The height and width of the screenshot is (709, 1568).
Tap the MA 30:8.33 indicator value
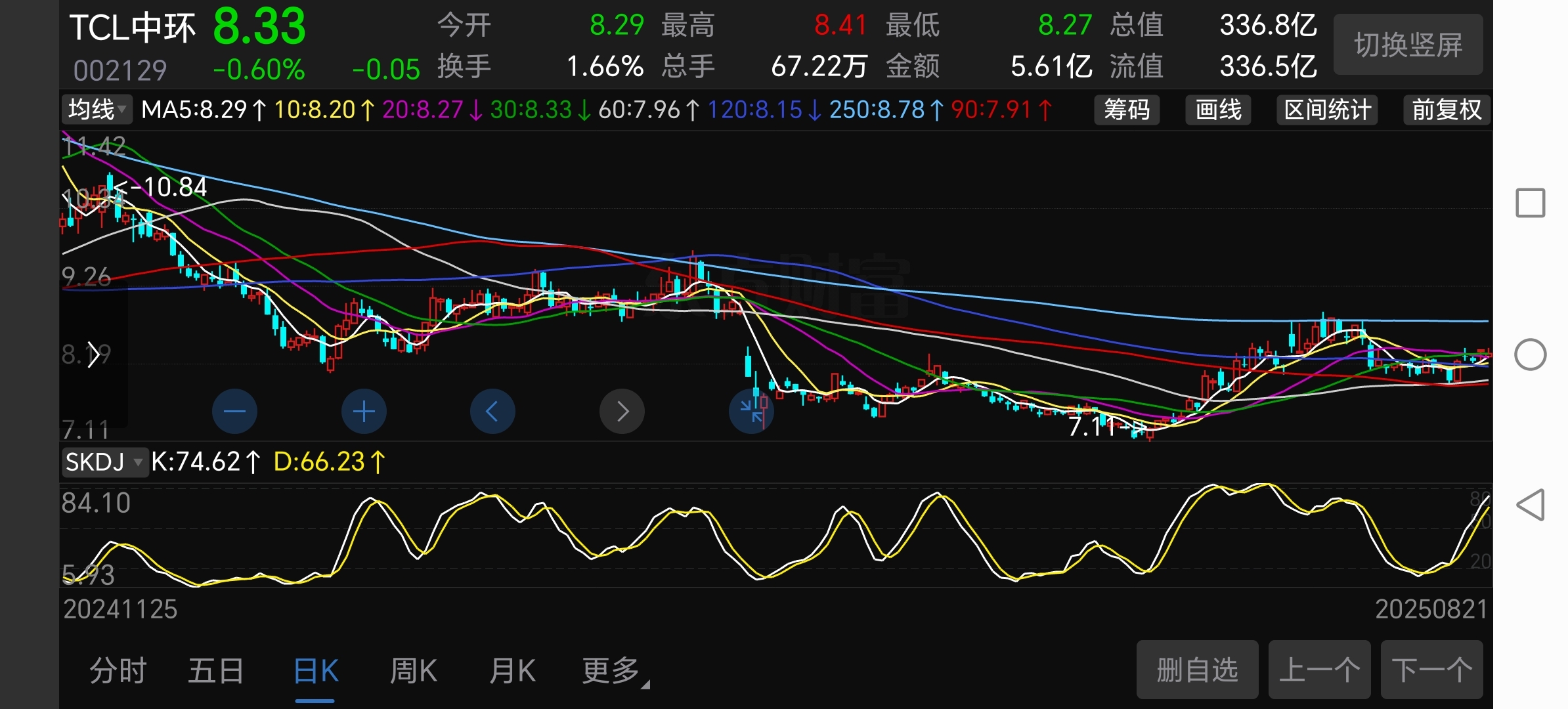coord(540,110)
